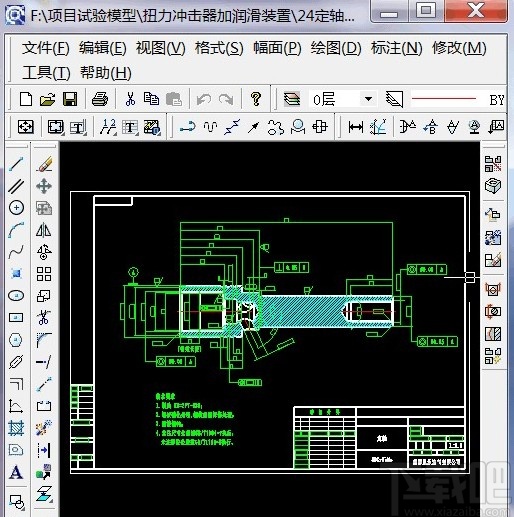Open the 幅面(P) menu
The width and height of the screenshot is (514, 517).
(277, 48)
